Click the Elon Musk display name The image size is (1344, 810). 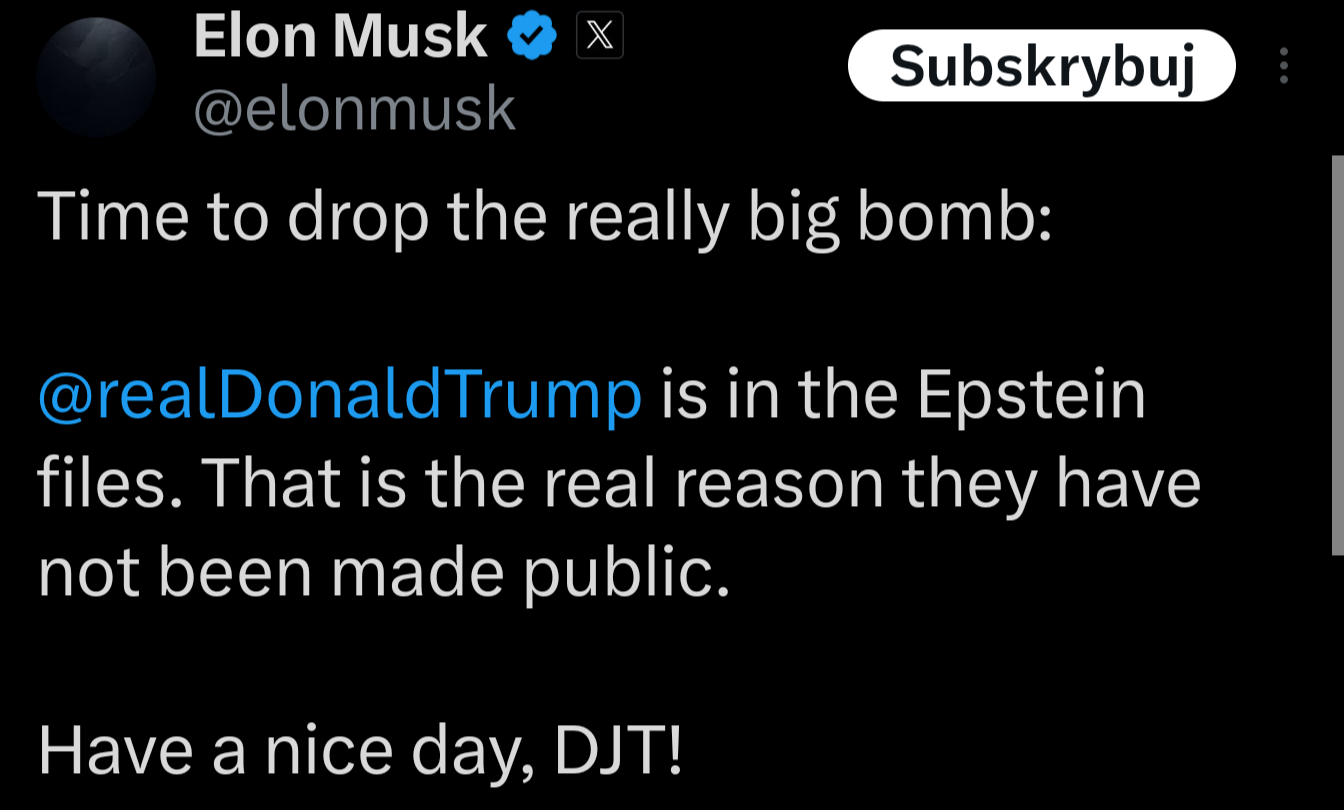pyautogui.click(x=340, y=39)
